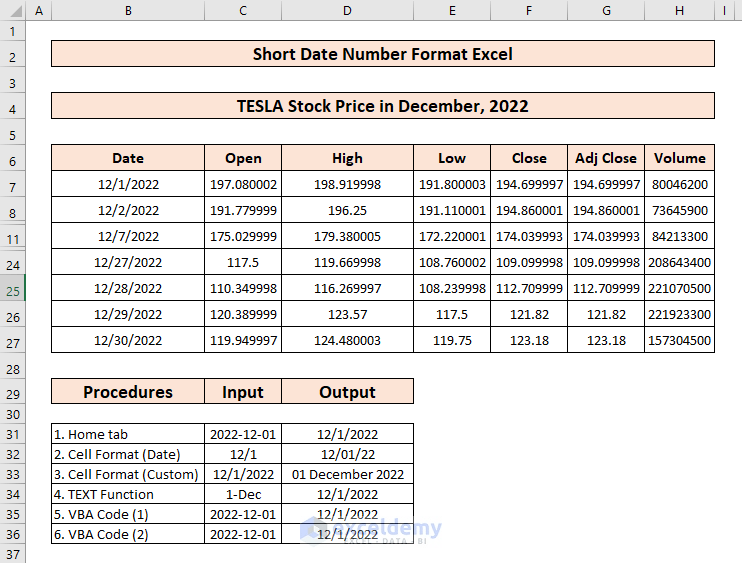The image size is (742, 563).
Task: Click Adj Close value 174.039993 in column G
Action: click(x=606, y=236)
